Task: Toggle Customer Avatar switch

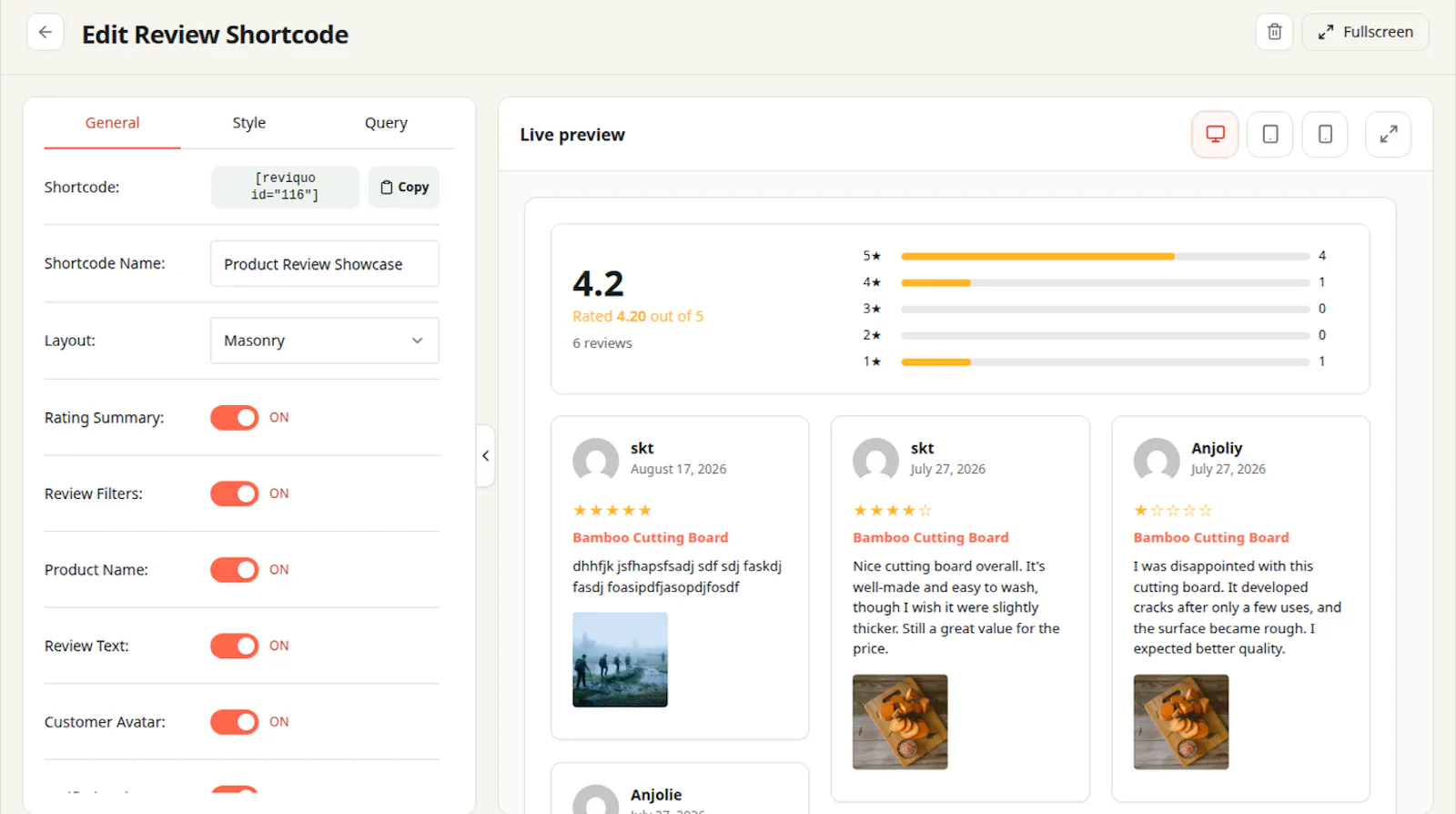Action: click(235, 722)
